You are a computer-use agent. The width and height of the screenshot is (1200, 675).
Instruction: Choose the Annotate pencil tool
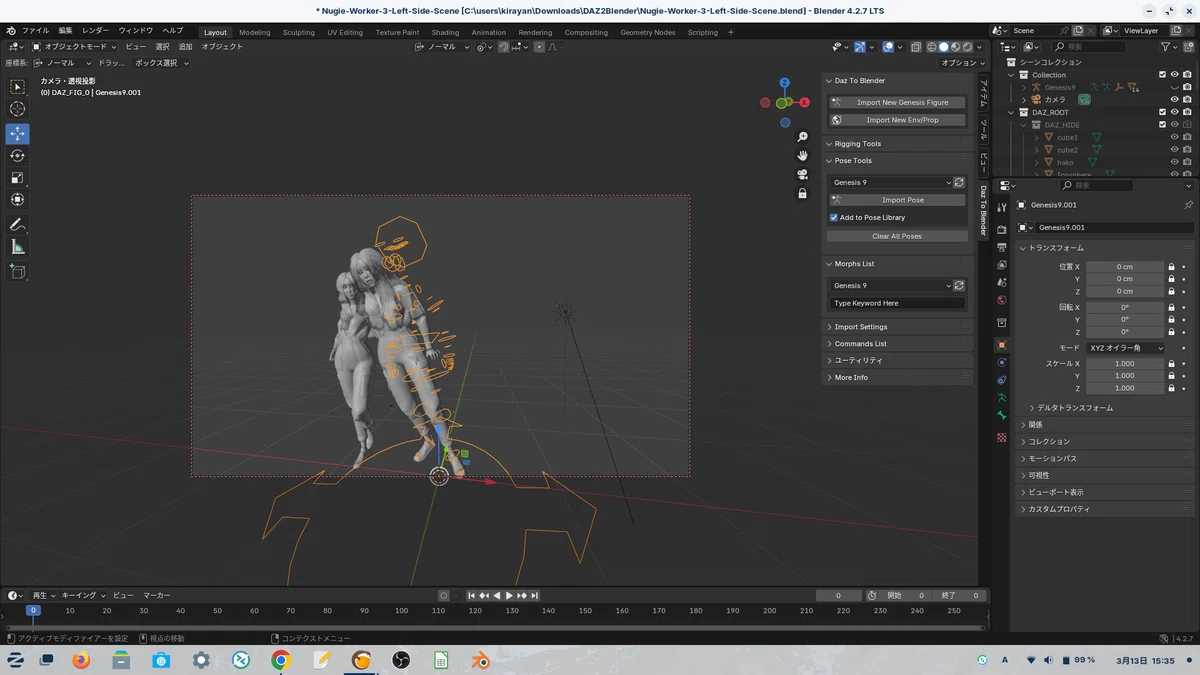point(17,225)
